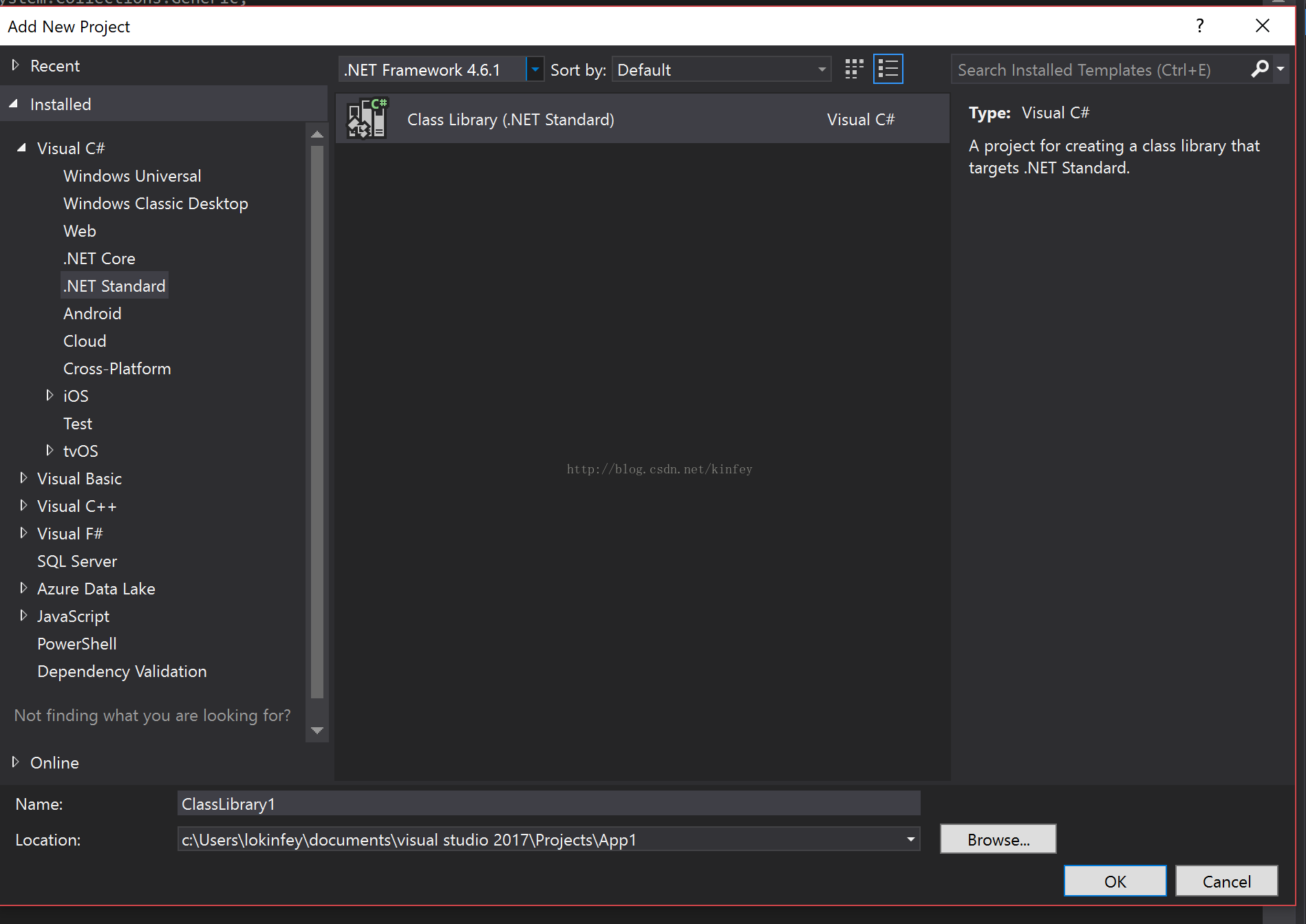Select Windows Classic Desktop category

coord(156,203)
